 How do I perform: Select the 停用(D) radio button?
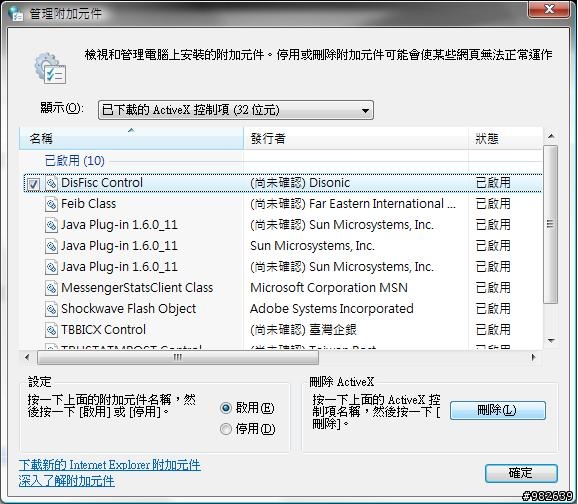tap(226, 429)
